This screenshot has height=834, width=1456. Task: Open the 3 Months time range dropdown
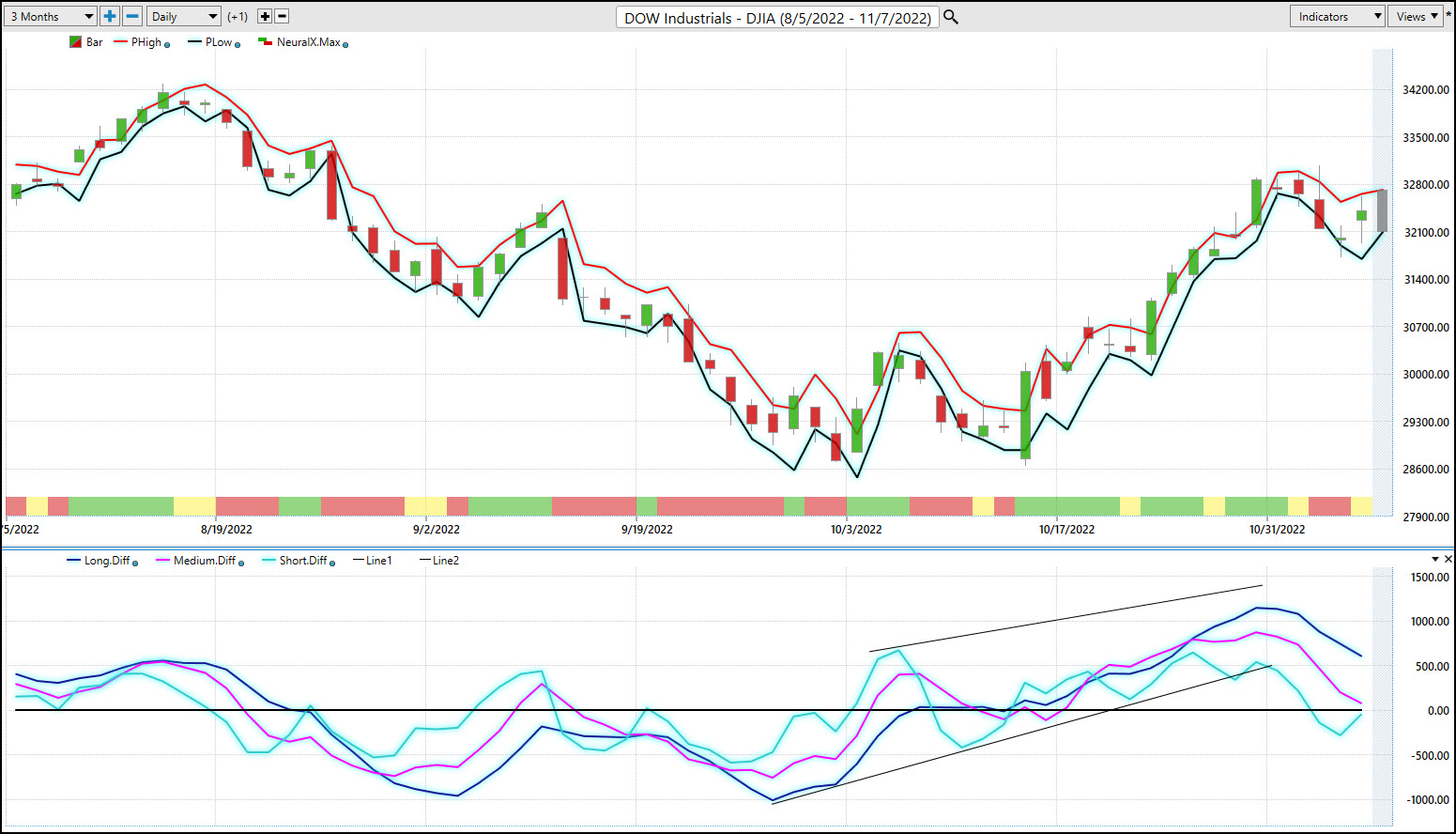pos(51,16)
